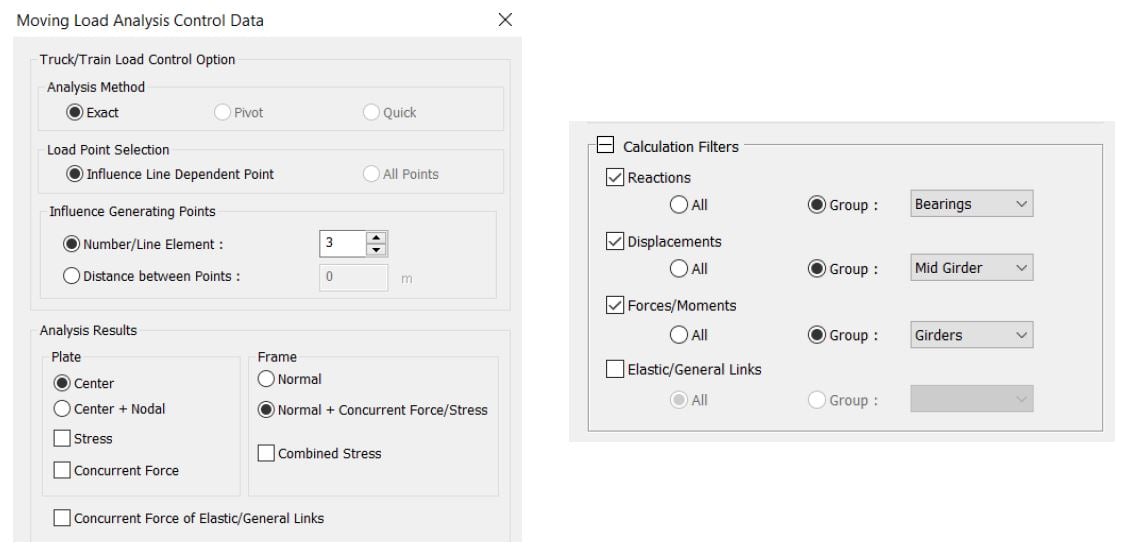
Task: Open the Bearings group dropdown
Action: click(971, 204)
